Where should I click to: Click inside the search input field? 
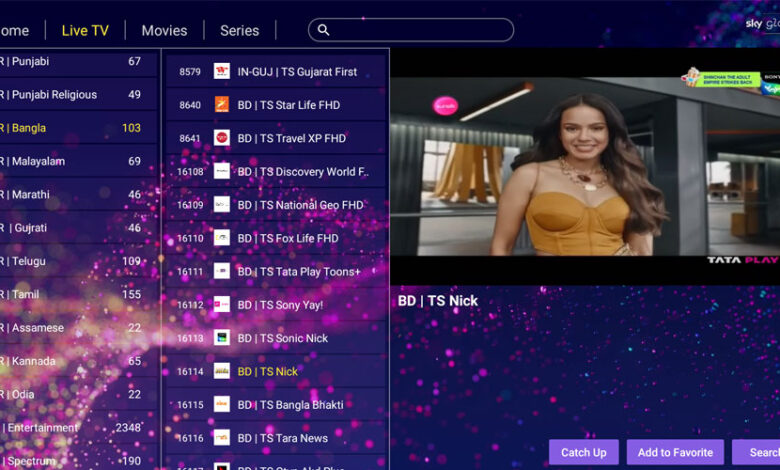coord(420,30)
